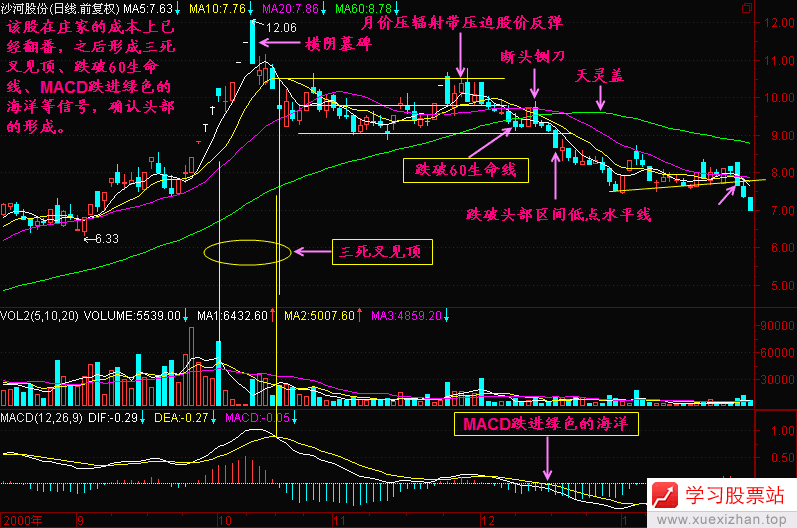Click the last cyan candlestick near 7.00
The width and height of the screenshot is (797, 528).
[x=751, y=204]
